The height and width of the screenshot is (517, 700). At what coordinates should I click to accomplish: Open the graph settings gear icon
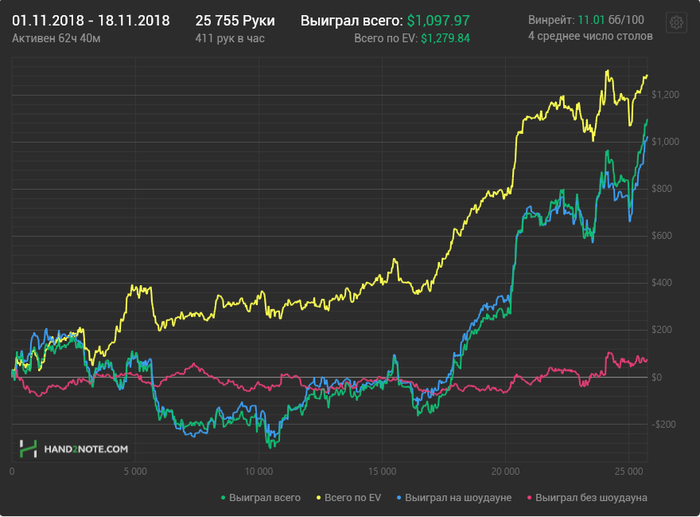tap(676, 22)
